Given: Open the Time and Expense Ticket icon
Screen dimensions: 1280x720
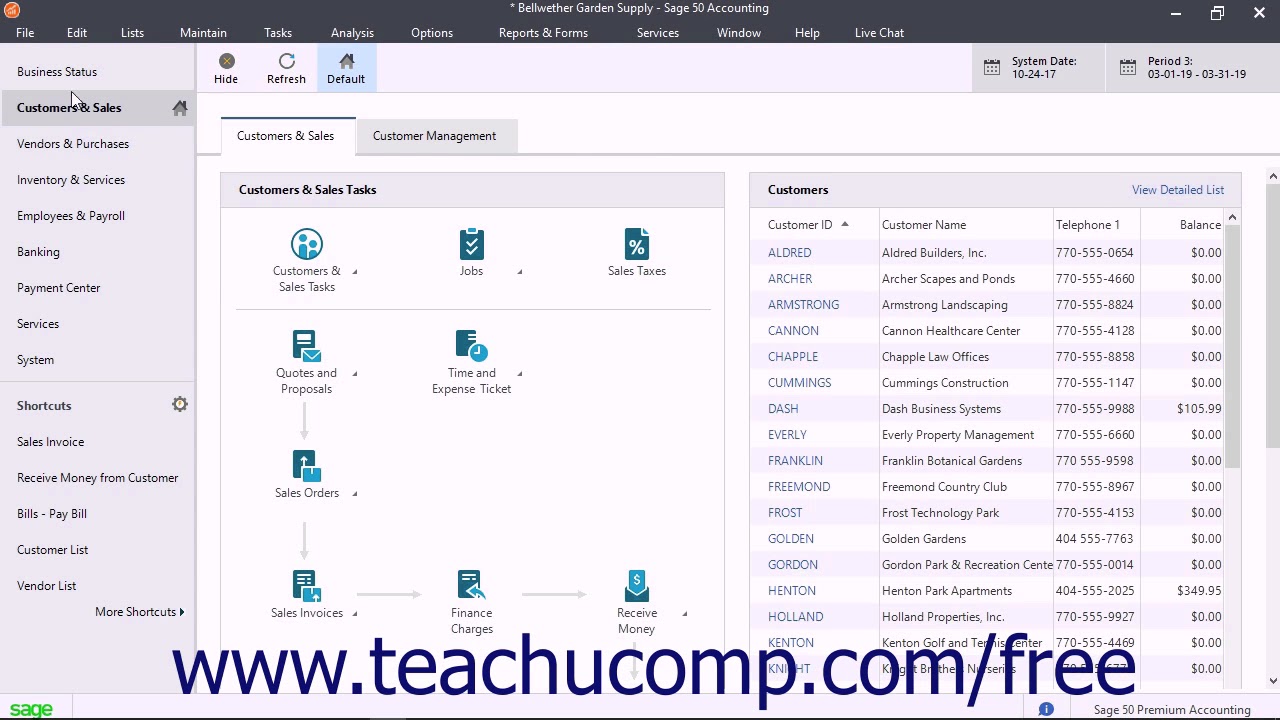Looking at the screenshot, I should (471, 347).
